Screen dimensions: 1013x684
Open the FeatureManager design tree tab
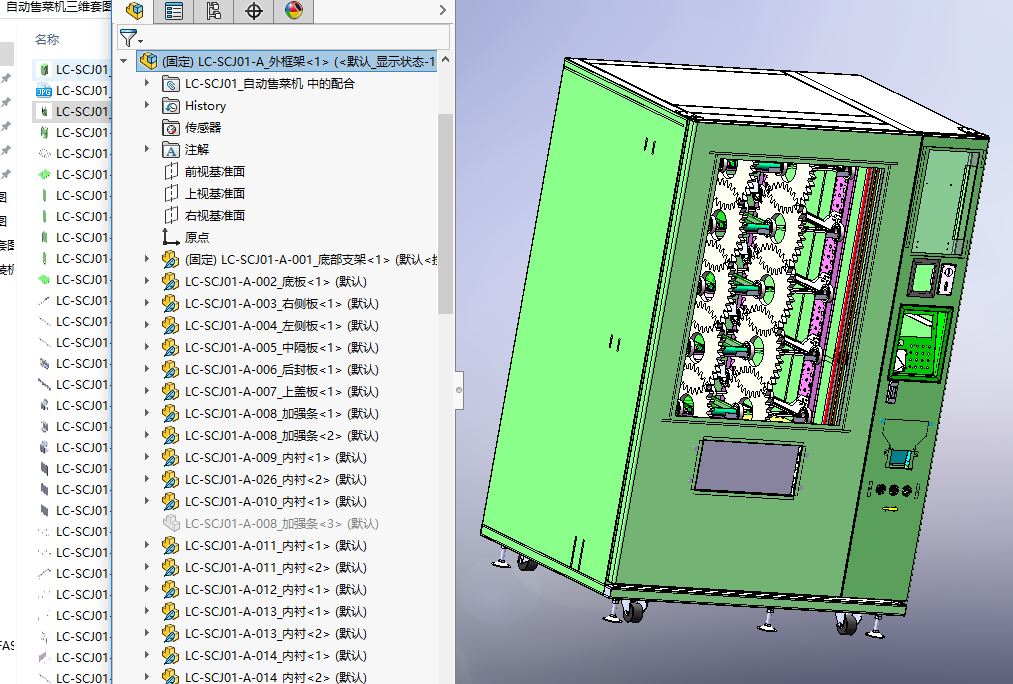pyautogui.click(x=134, y=11)
